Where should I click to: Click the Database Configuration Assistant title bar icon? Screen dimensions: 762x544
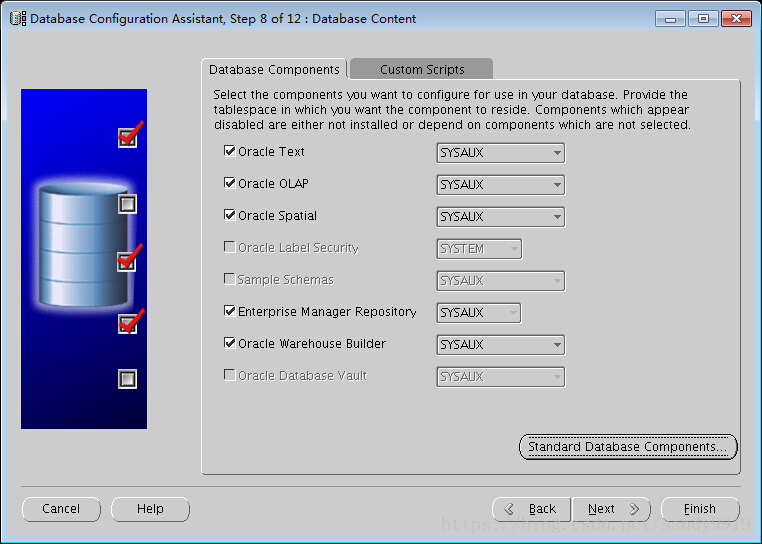pyautogui.click(x=18, y=18)
